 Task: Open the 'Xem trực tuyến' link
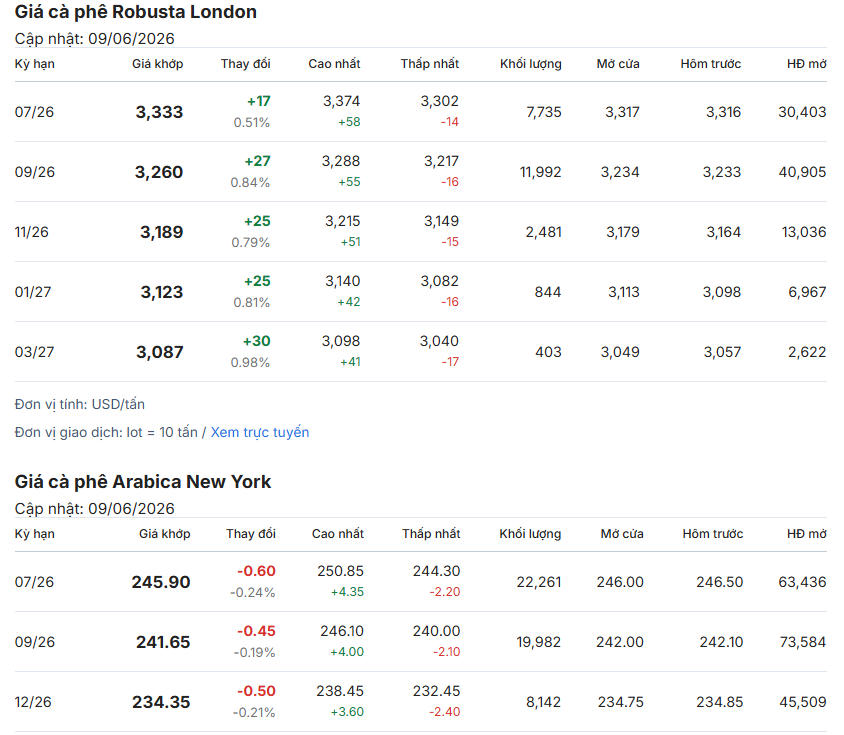(259, 432)
